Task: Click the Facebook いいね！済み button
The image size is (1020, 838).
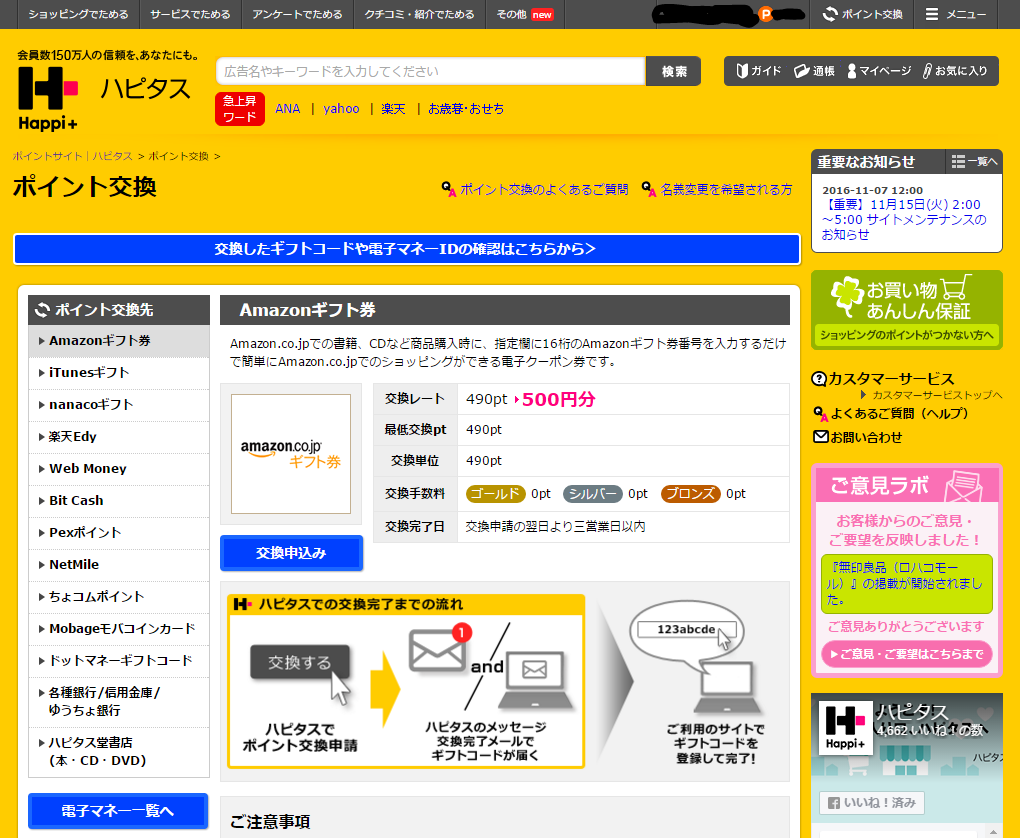Action: 872,803
